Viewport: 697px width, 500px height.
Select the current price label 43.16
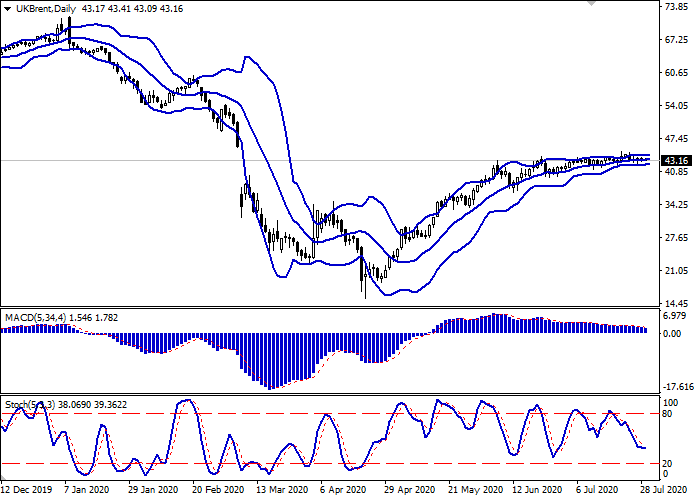pos(676,160)
